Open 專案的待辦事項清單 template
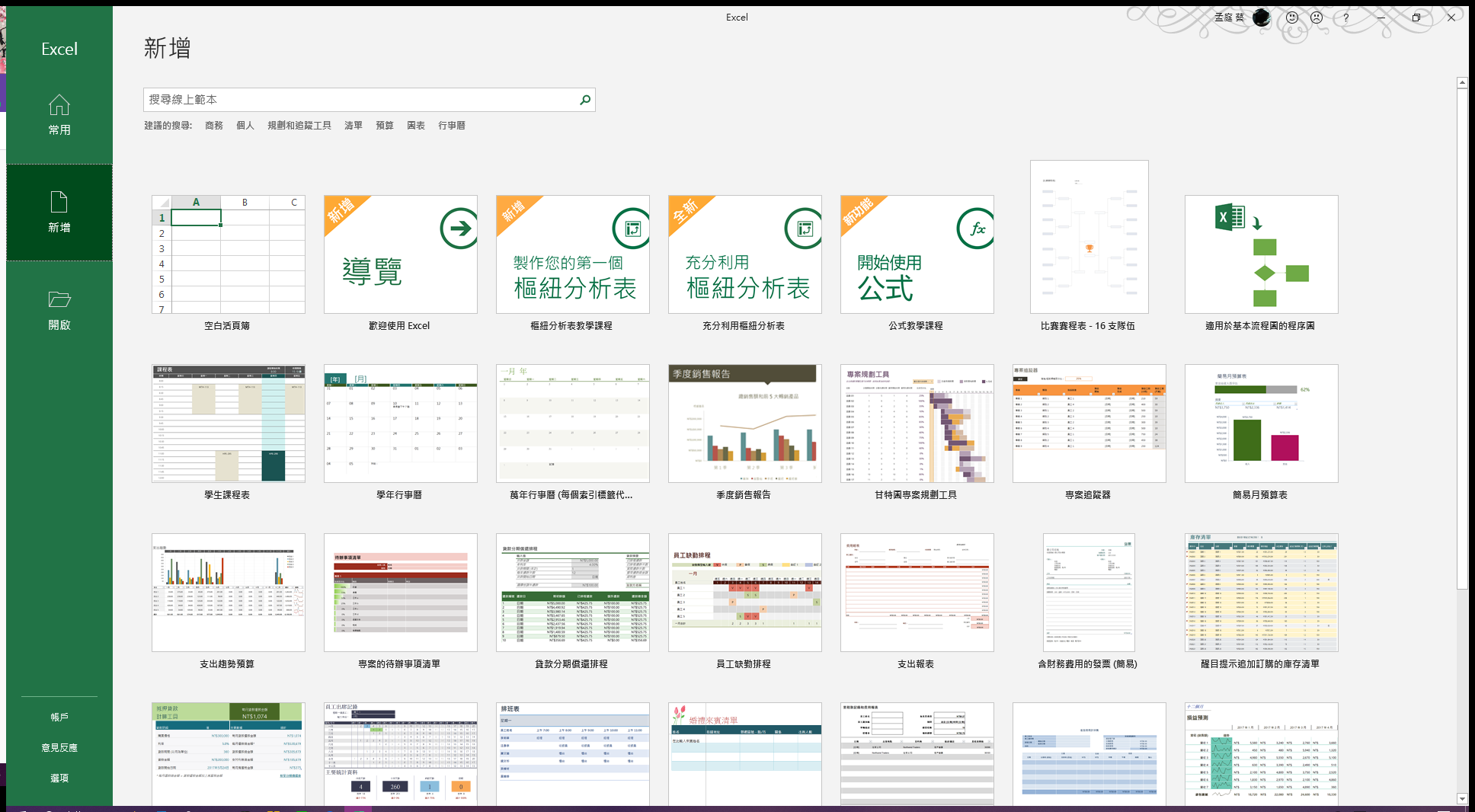Screen dimensions: 1475x812 [401, 593]
